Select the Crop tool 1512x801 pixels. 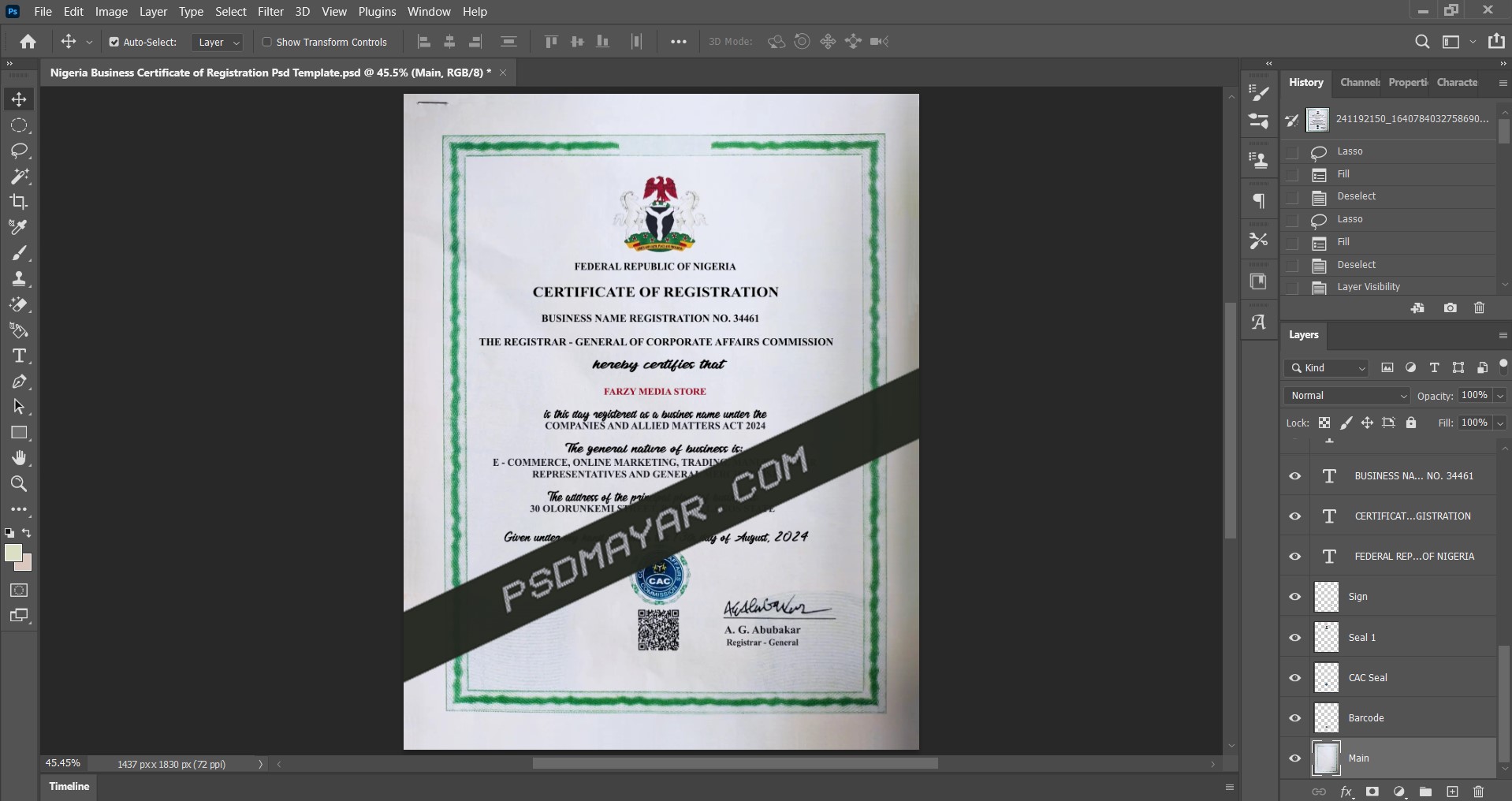click(19, 202)
